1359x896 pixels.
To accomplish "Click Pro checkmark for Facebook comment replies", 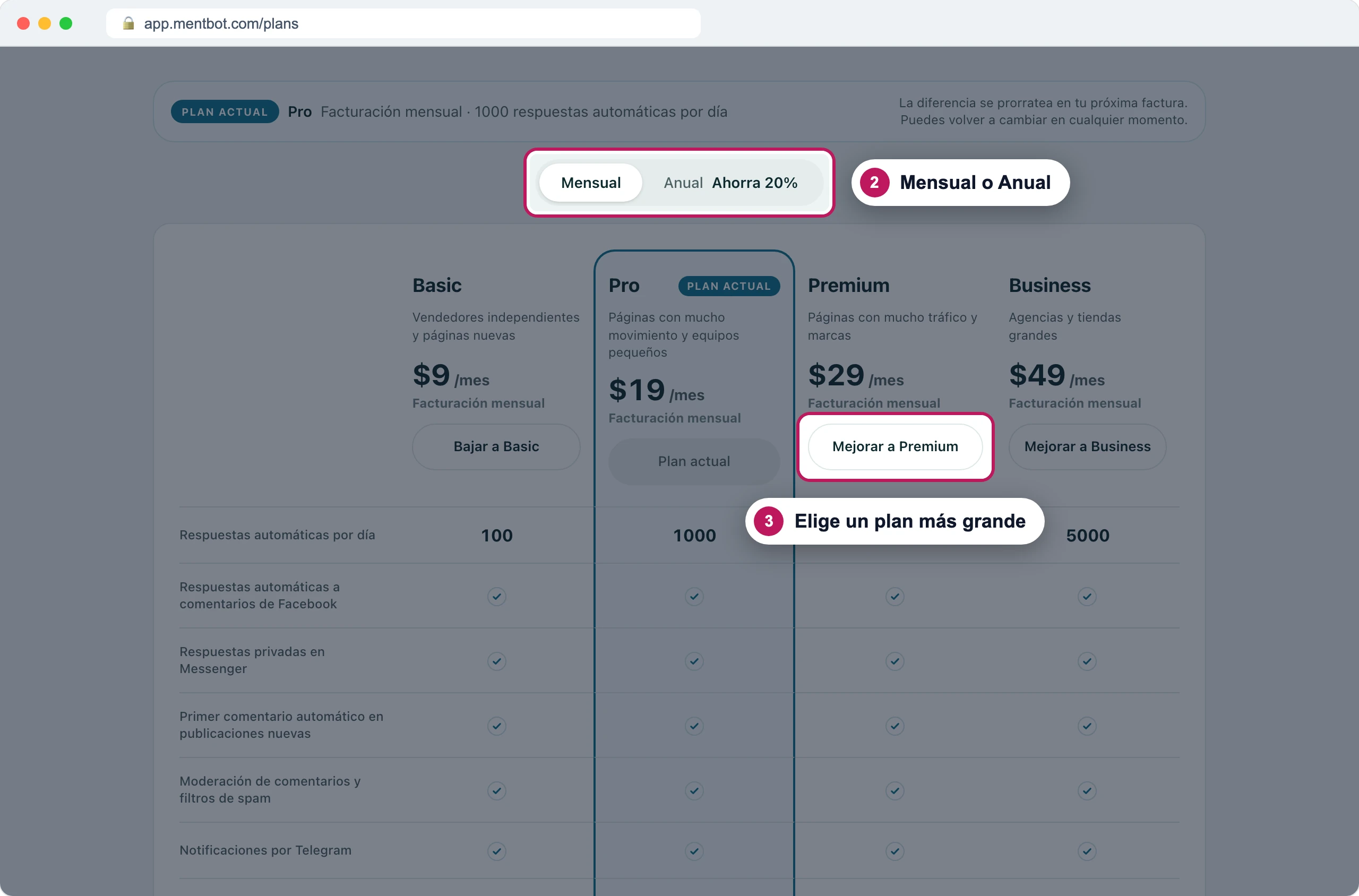I will click(694, 597).
